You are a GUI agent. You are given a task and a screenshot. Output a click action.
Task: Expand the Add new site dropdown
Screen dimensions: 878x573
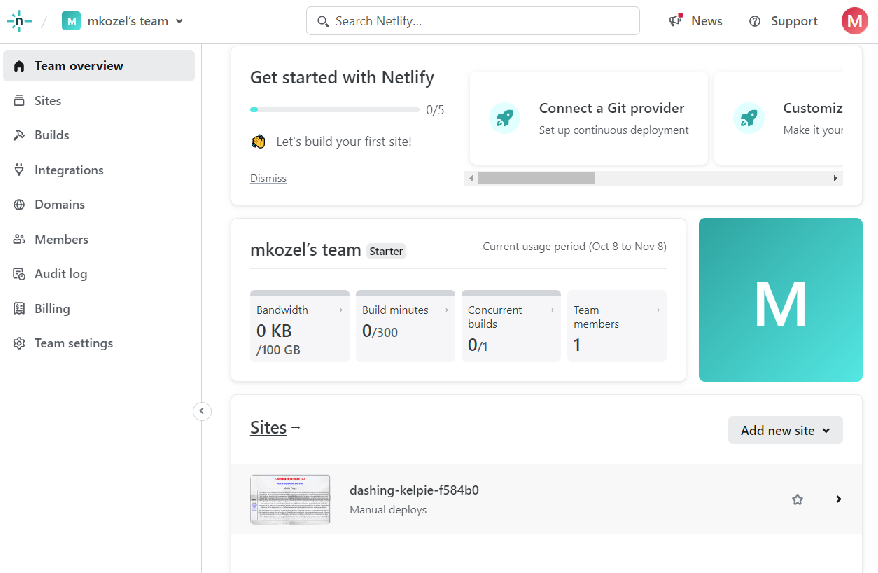pyautogui.click(x=785, y=430)
